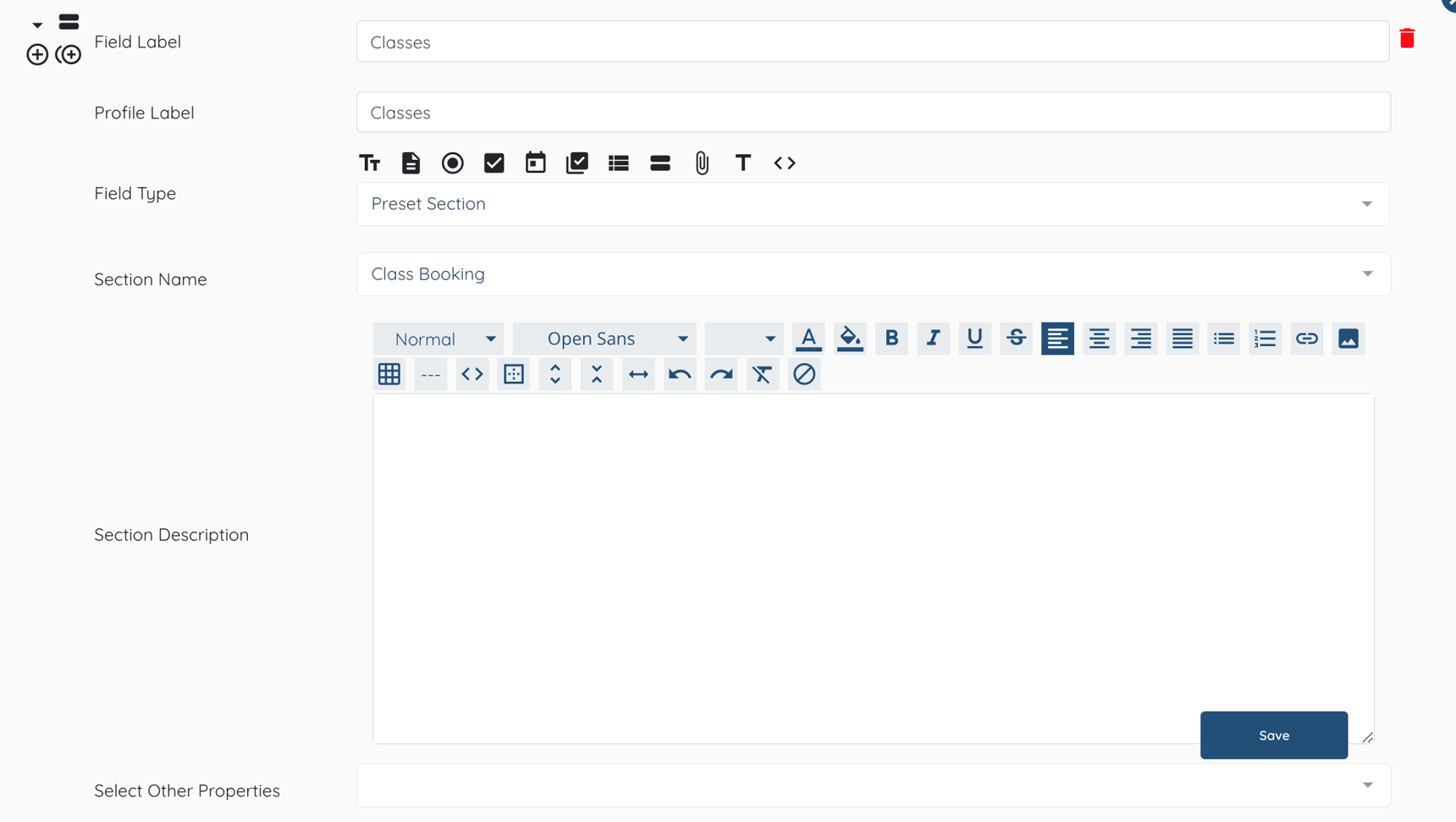The height and width of the screenshot is (822, 1456).
Task: Toggle bold formatting
Action: coord(891,339)
